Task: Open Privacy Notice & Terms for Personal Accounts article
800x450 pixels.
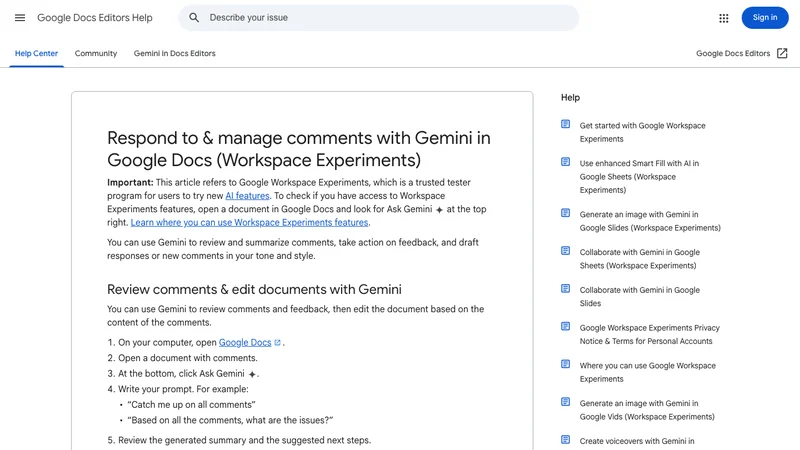Action: click(x=649, y=334)
